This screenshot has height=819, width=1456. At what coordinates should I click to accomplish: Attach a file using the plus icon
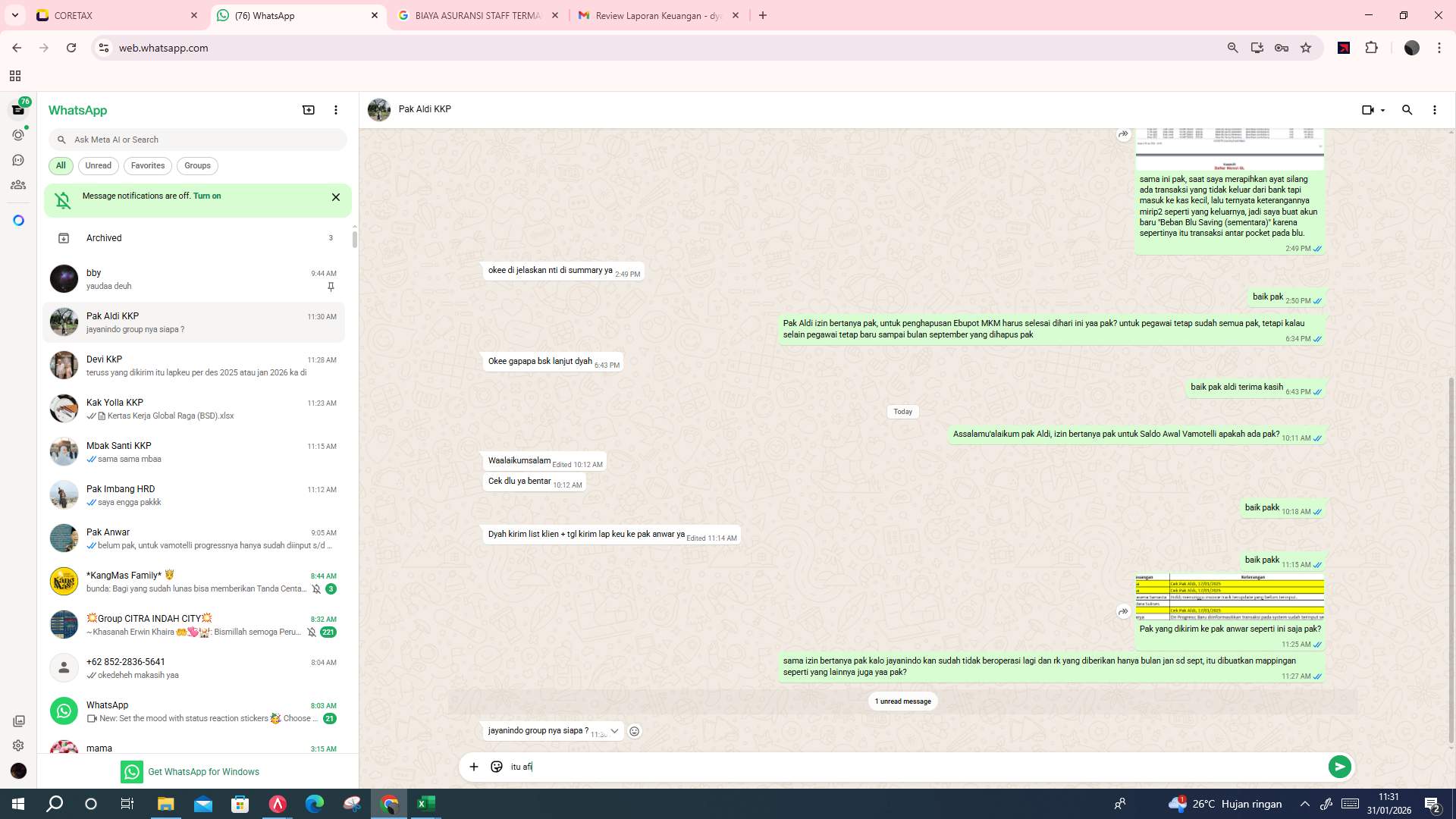click(474, 767)
